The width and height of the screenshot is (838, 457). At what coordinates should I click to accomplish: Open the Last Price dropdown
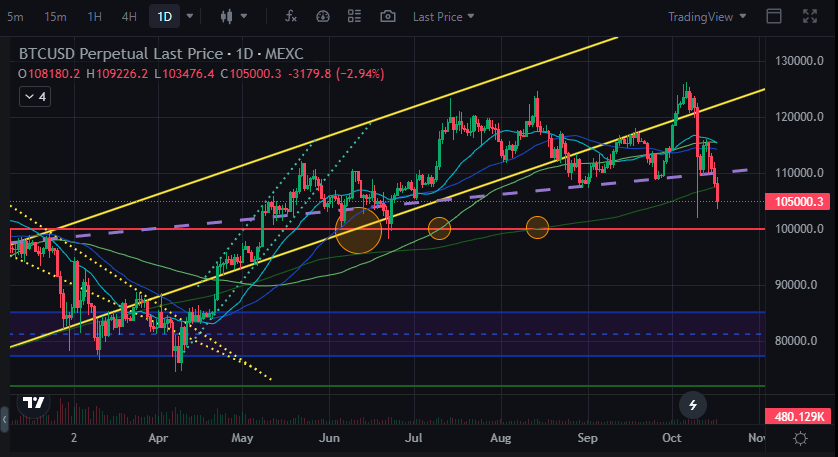pos(444,17)
